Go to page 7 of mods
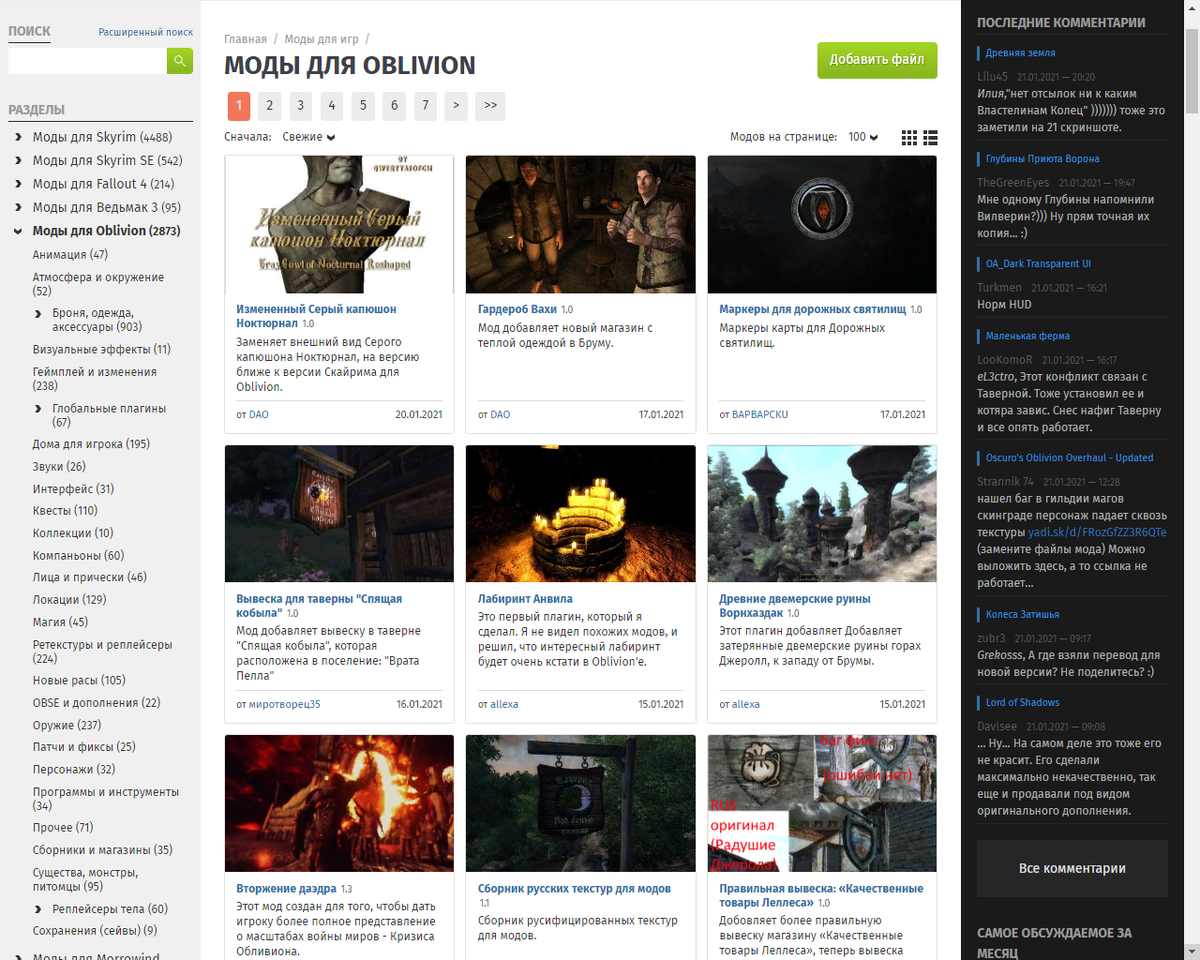This screenshot has width=1200, height=960. (x=426, y=105)
